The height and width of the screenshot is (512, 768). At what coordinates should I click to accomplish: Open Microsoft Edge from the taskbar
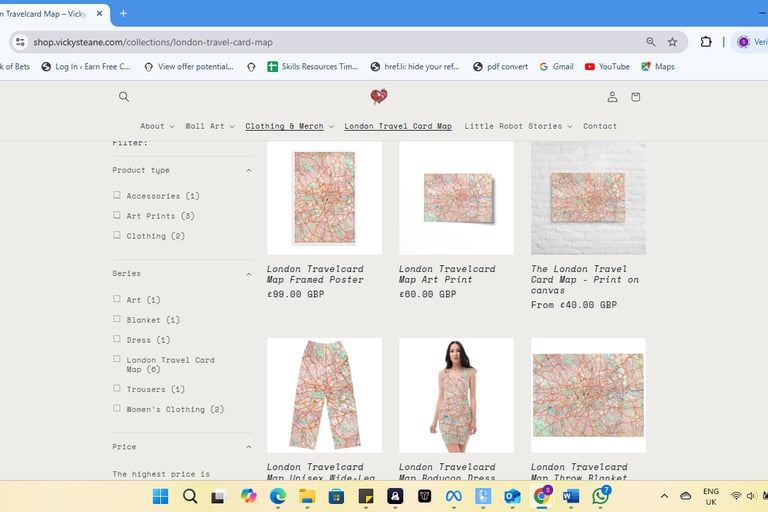[x=278, y=496]
